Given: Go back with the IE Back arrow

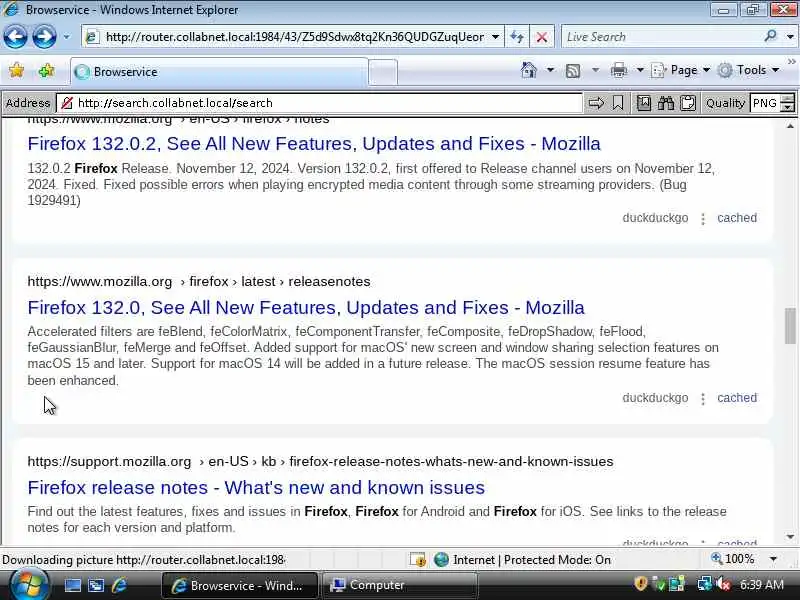Looking at the screenshot, I should point(15,37).
